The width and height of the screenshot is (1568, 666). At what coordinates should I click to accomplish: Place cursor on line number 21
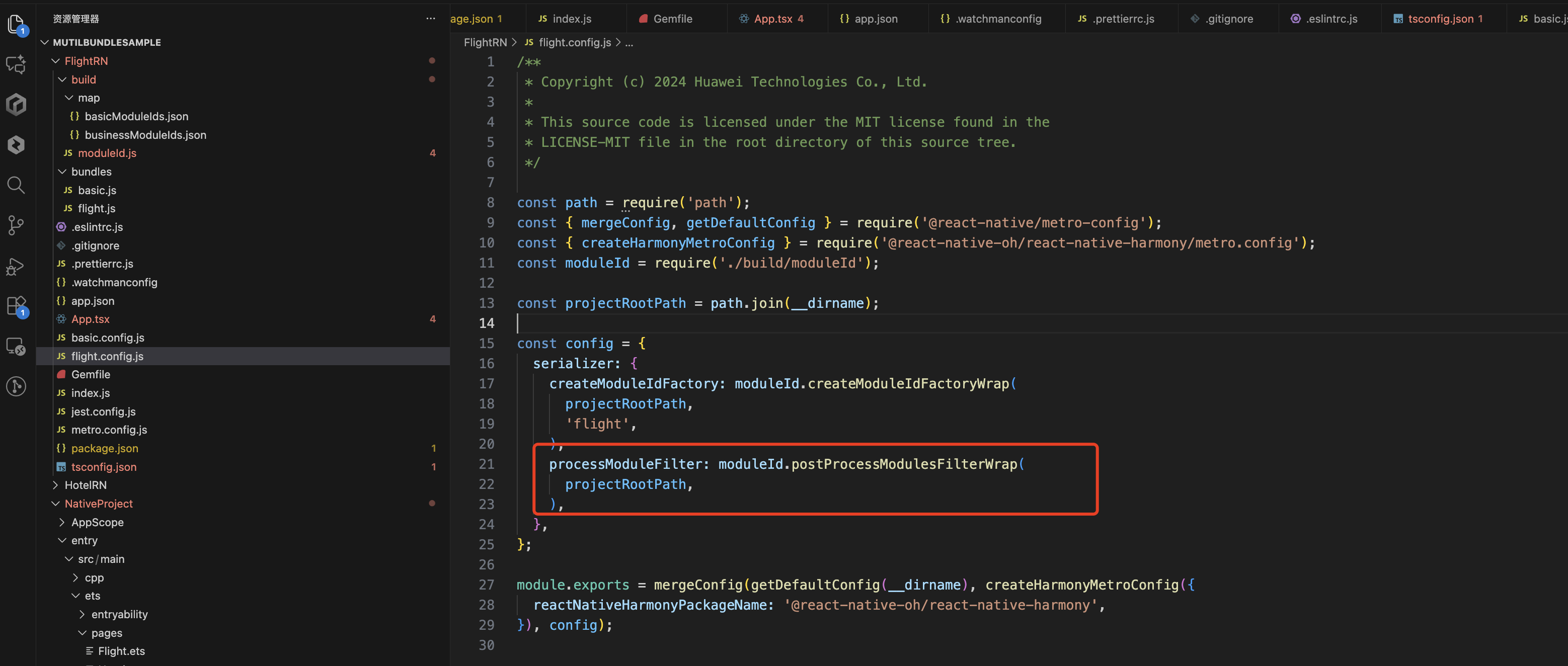486,464
